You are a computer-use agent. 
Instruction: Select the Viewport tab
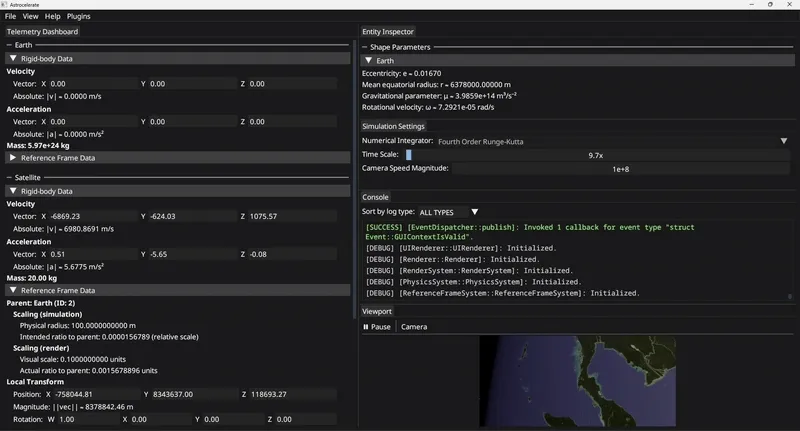click(377, 311)
